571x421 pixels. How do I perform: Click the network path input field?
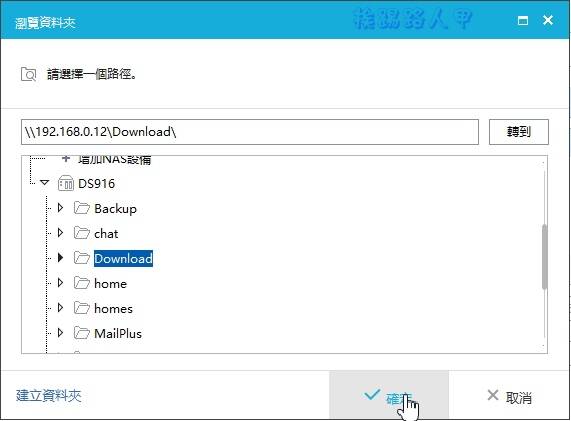tap(250, 132)
